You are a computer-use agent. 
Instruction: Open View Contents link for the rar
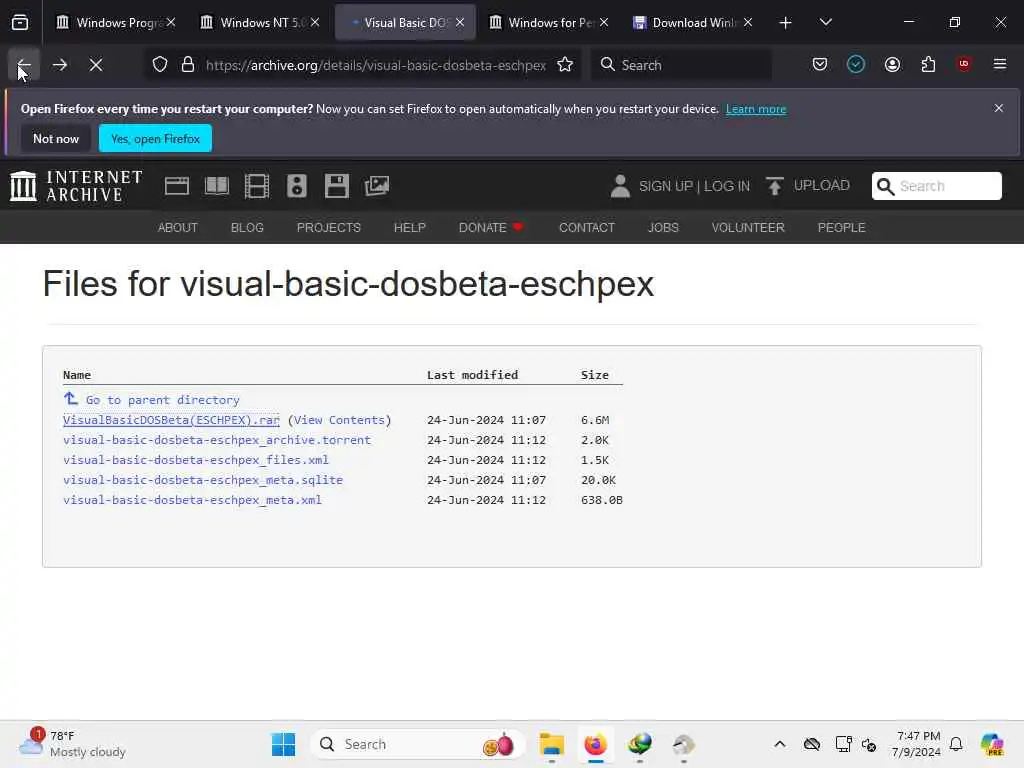pos(339,420)
